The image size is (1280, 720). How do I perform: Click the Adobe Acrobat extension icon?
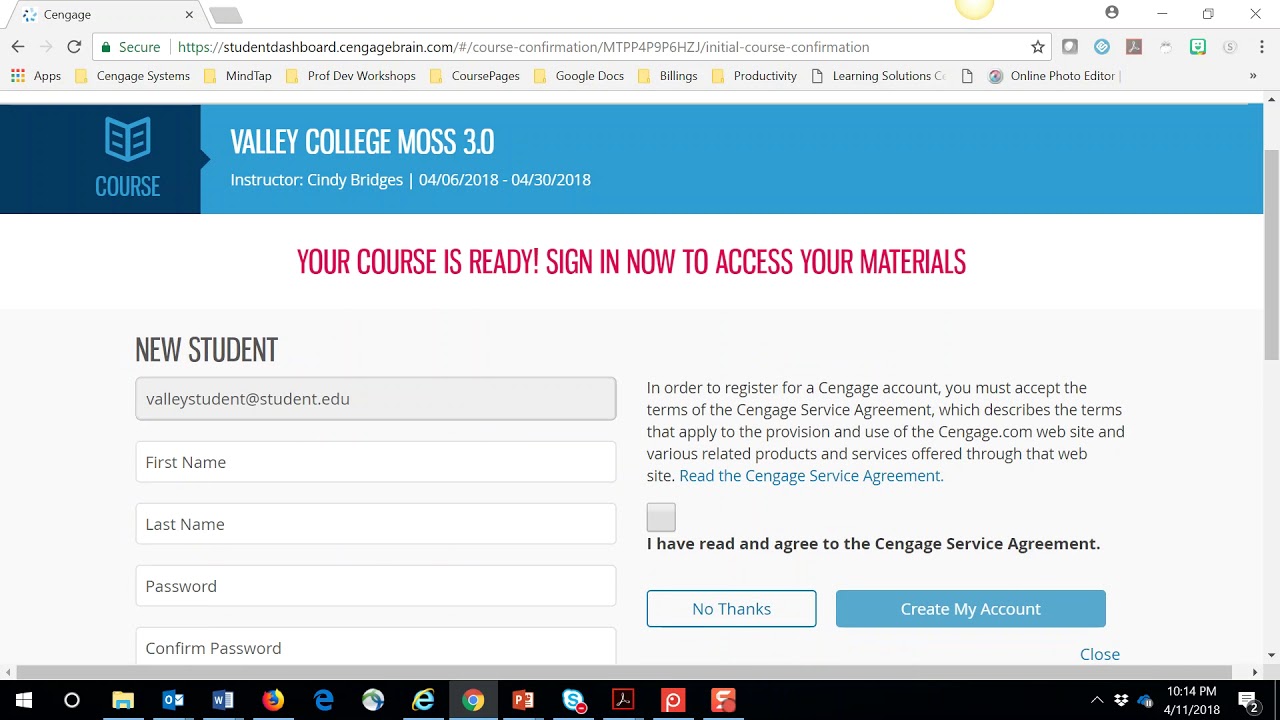(1134, 47)
